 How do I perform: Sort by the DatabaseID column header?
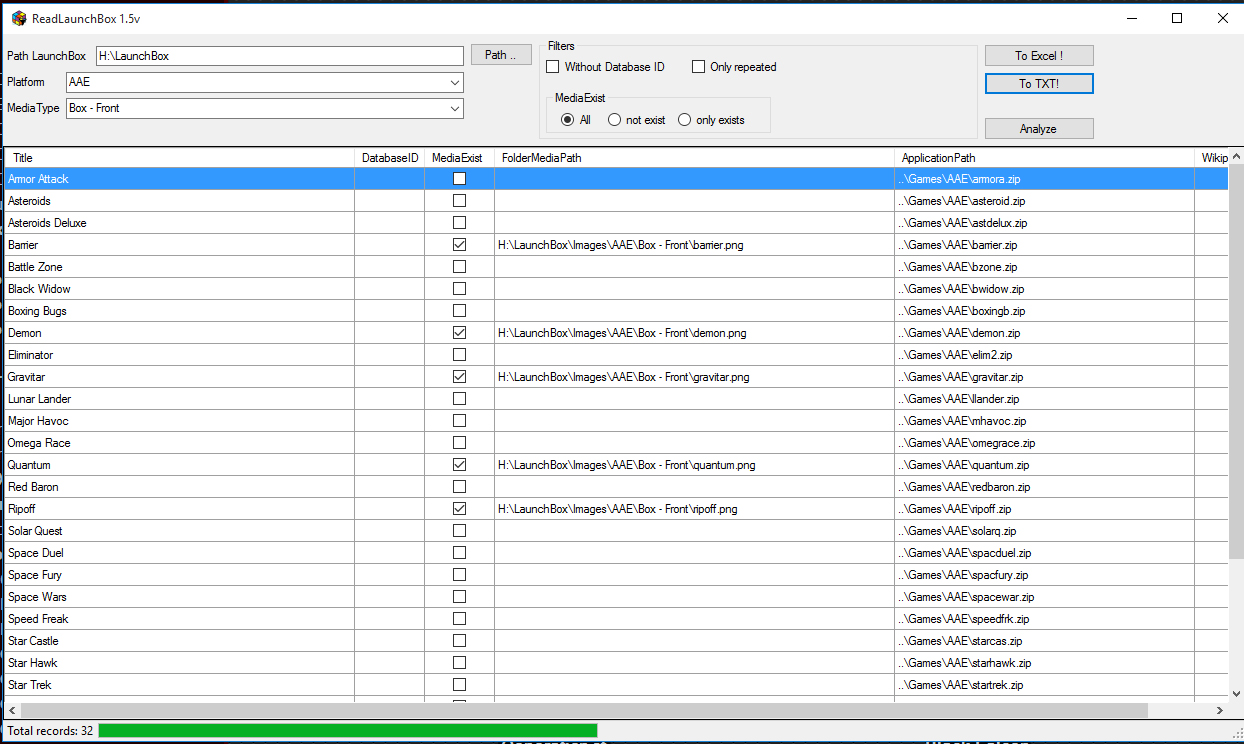click(x=390, y=158)
